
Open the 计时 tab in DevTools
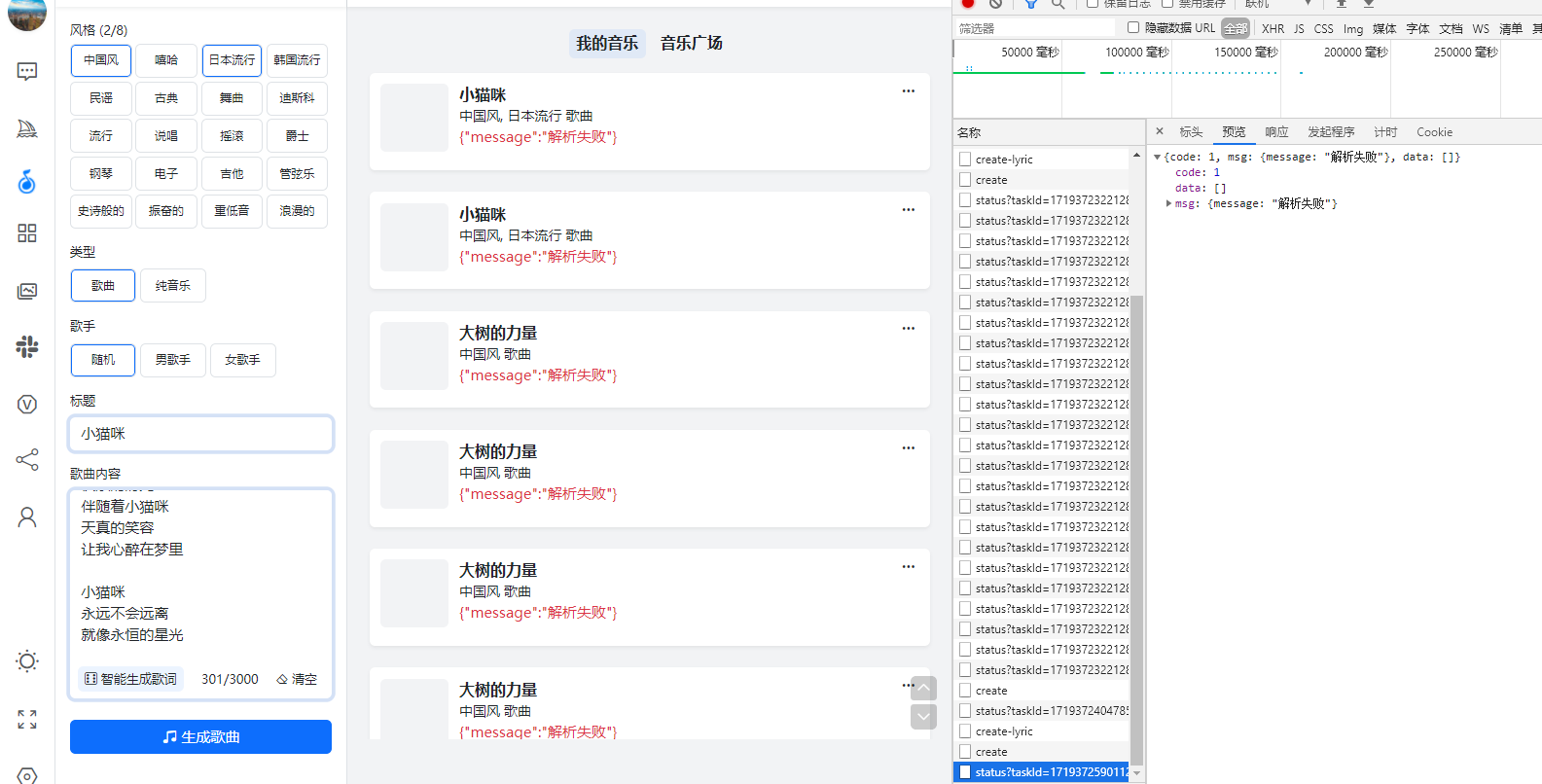pyautogui.click(x=1385, y=132)
